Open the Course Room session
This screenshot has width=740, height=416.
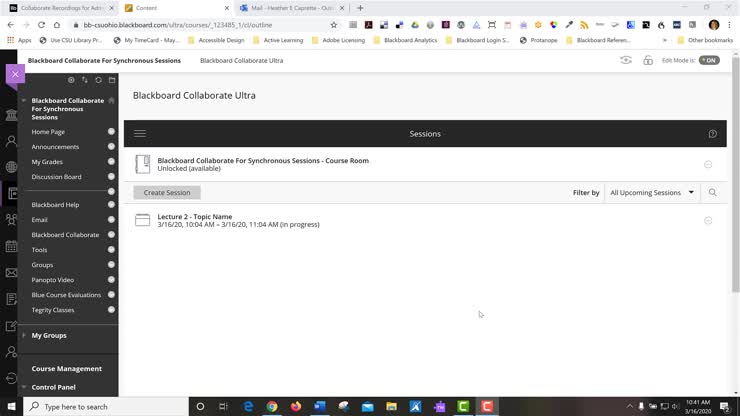pyautogui.click(x=263, y=161)
